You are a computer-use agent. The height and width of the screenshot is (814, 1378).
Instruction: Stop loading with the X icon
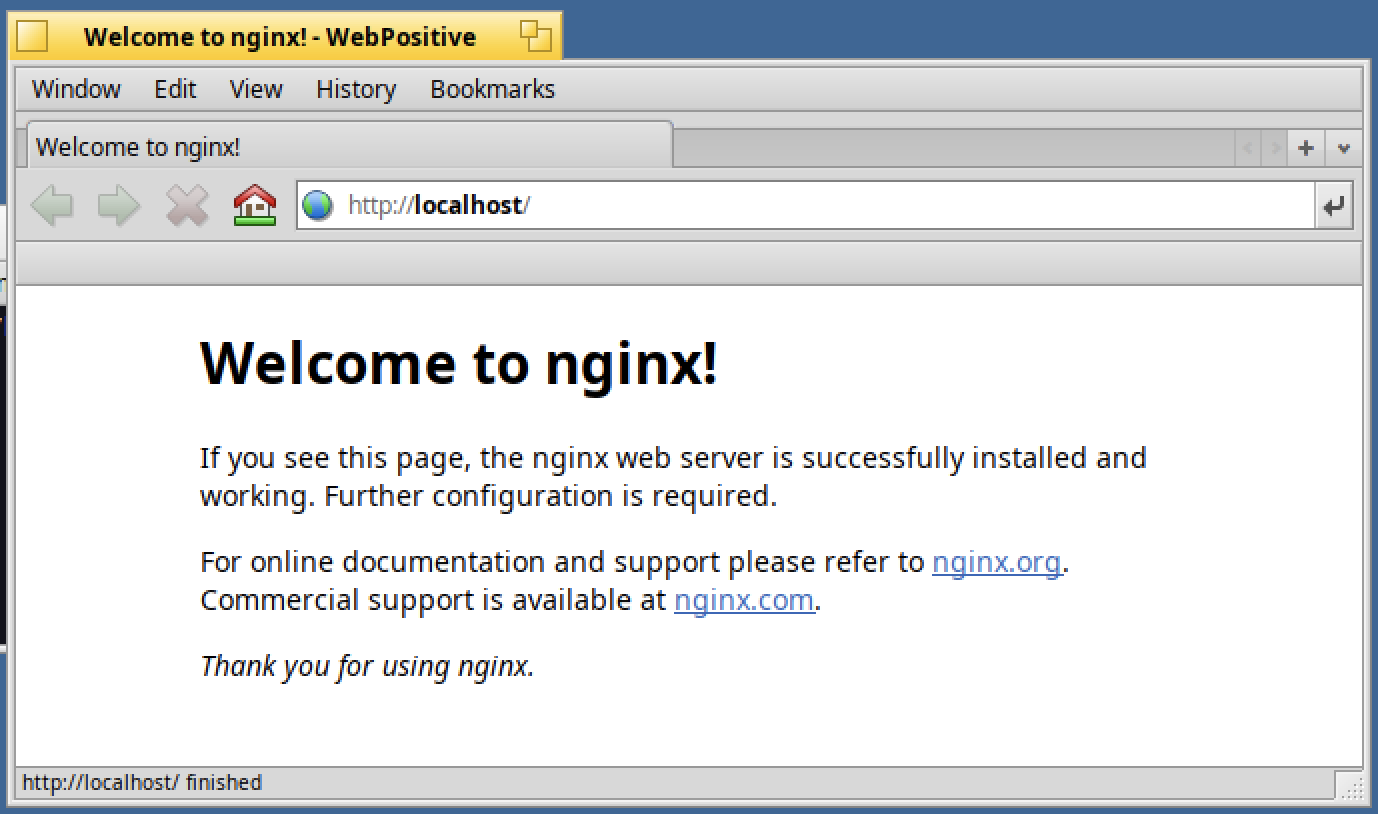point(187,206)
